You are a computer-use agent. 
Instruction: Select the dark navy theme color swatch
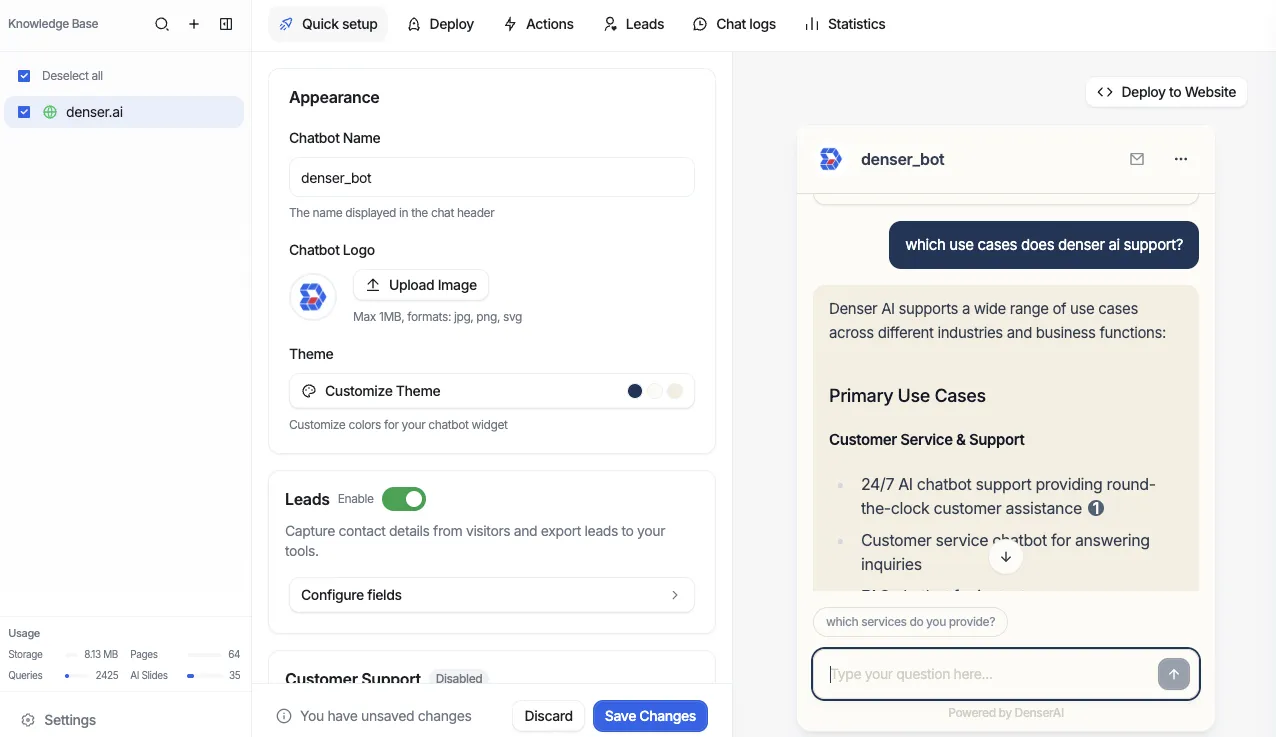coord(635,391)
